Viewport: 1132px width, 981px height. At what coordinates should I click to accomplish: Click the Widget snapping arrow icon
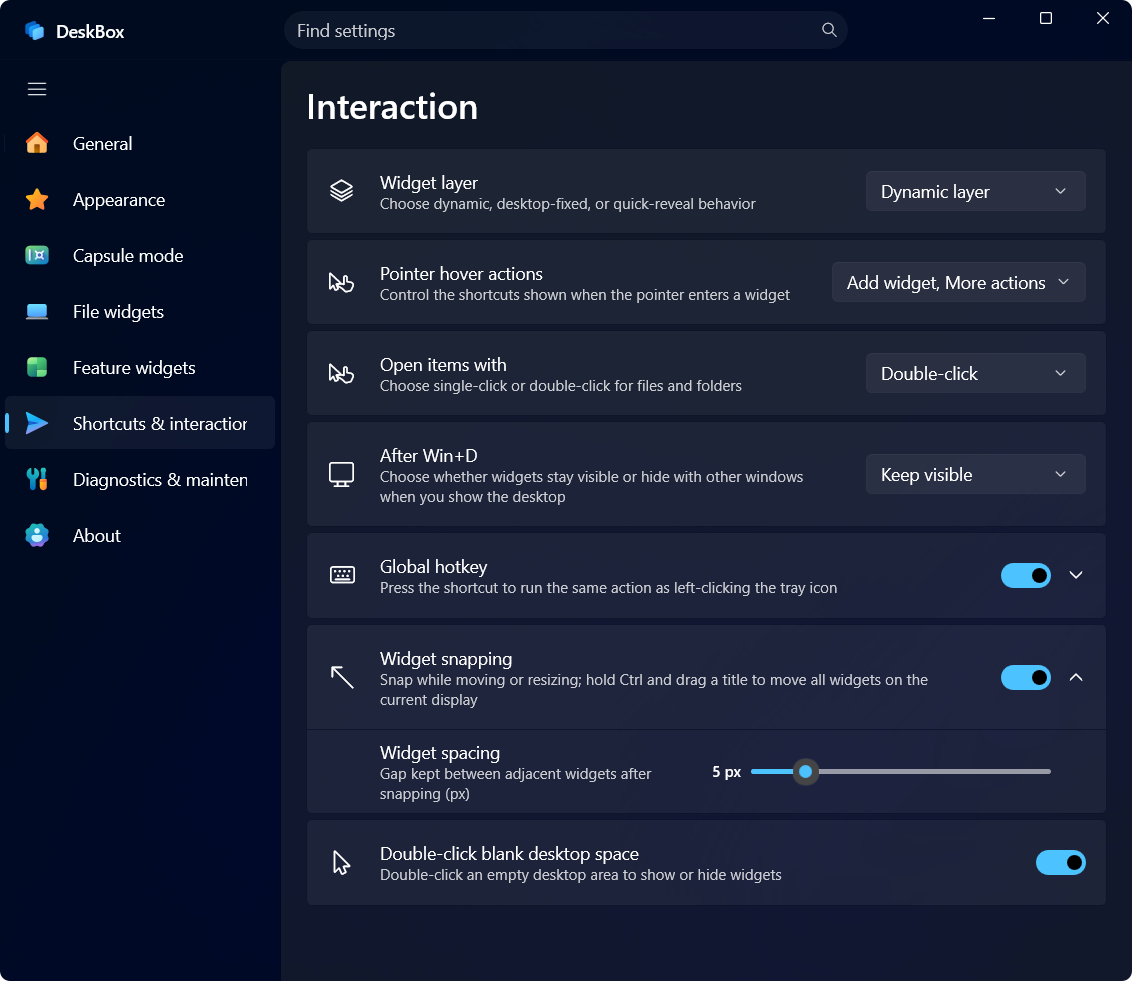coord(342,677)
